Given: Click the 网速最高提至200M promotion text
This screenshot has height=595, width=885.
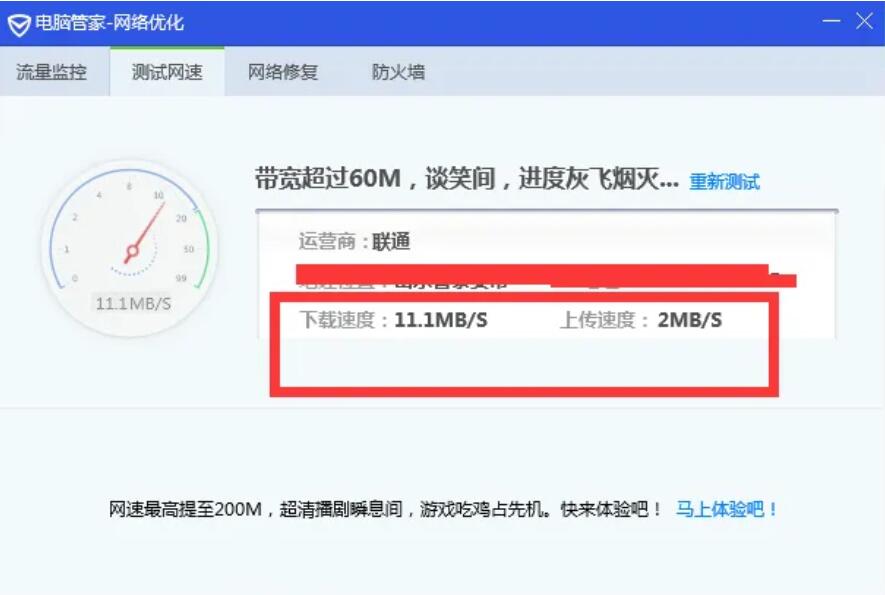Looking at the screenshot, I should tap(385, 509).
